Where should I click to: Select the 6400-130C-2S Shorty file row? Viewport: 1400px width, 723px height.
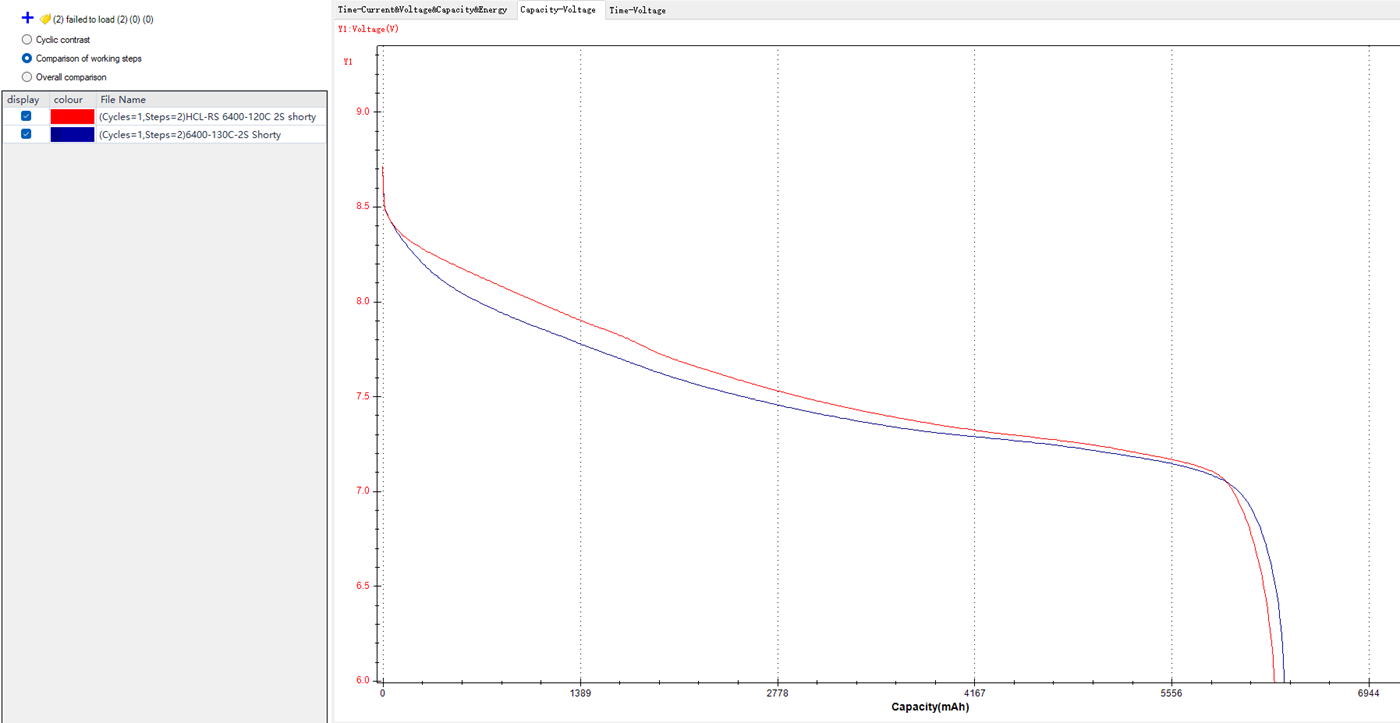(x=190, y=135)
